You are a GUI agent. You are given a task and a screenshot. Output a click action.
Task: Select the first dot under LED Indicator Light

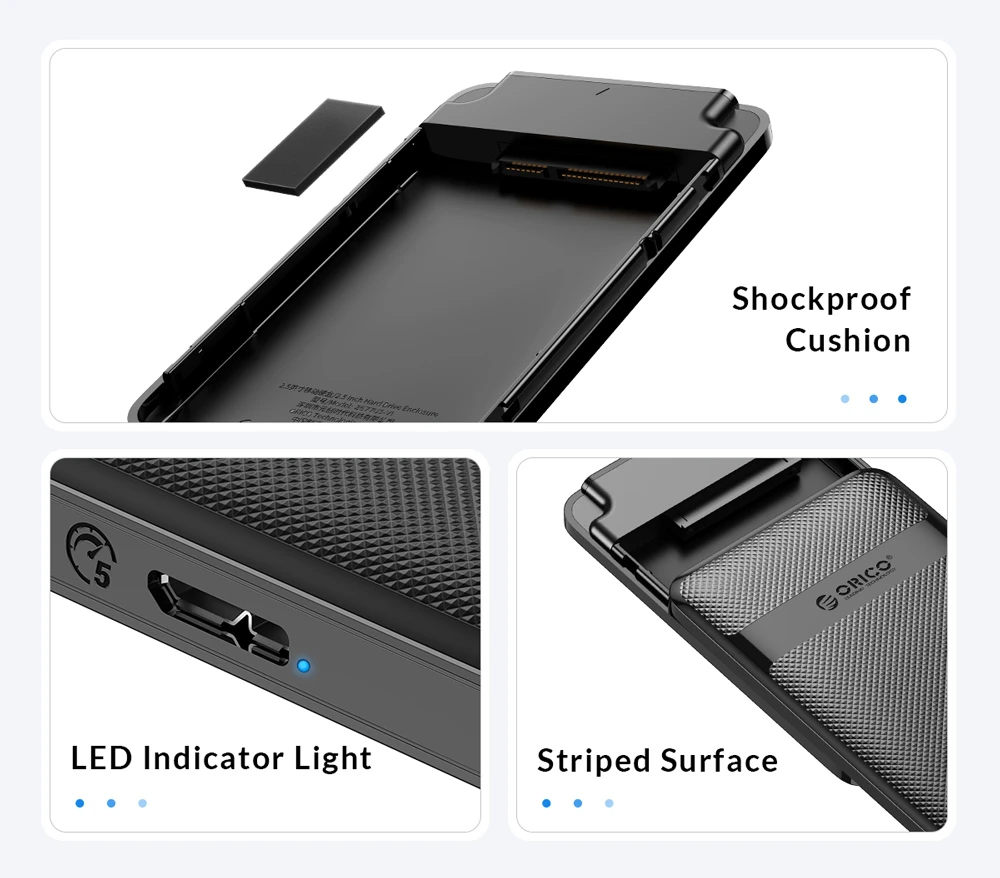click(x=80, y=803)
